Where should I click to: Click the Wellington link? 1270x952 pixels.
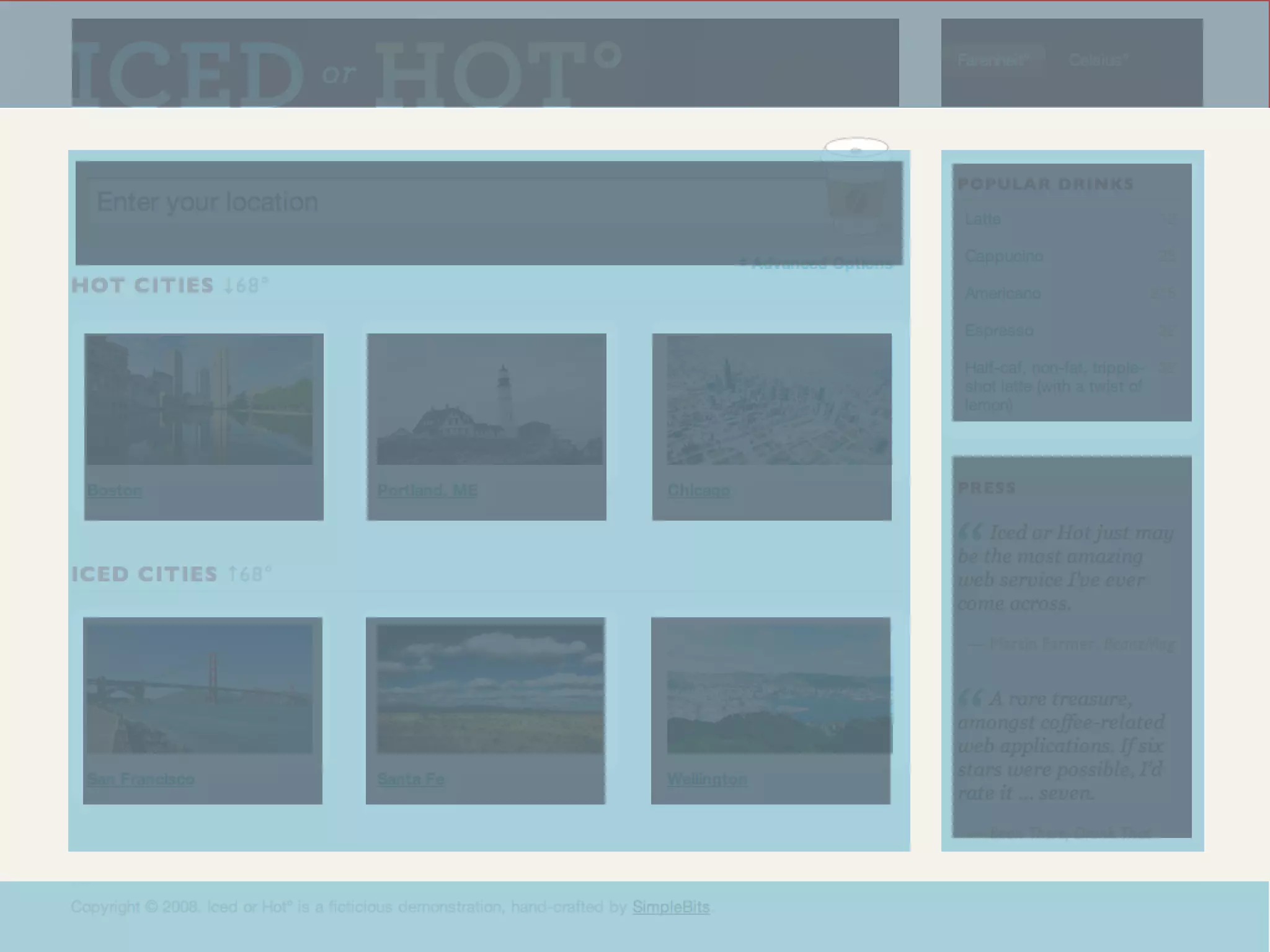[x=707, y=779]
